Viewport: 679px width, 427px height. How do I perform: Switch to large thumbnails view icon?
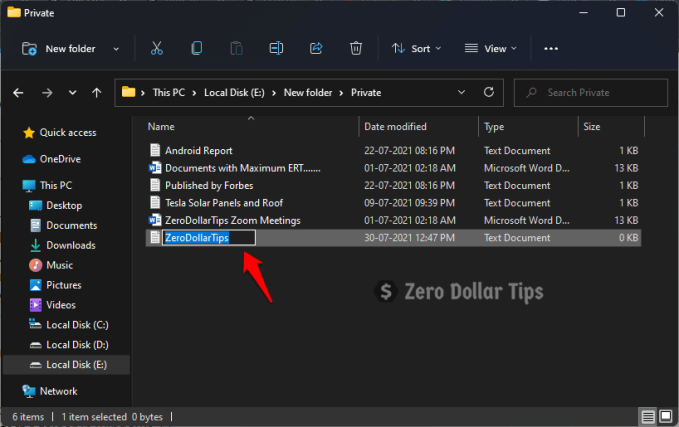coord(667,415)
